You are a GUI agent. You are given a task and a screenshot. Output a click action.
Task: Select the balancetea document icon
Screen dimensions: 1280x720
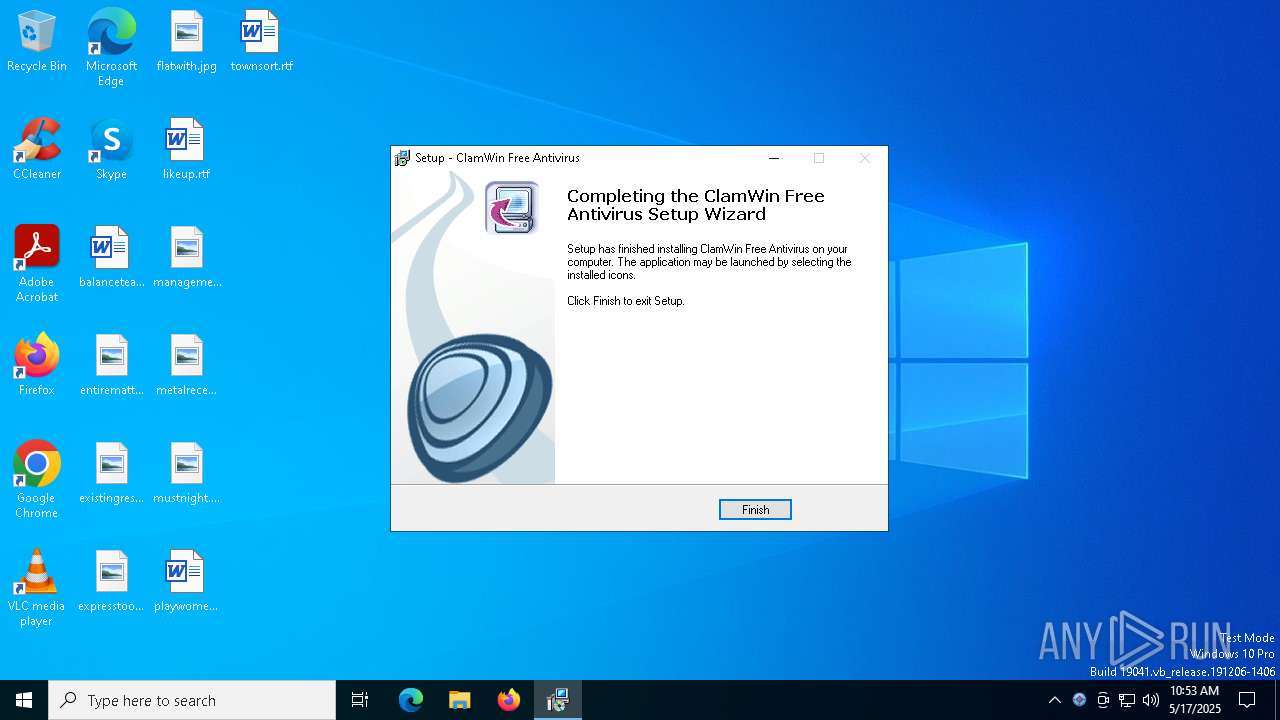point(111,258)
